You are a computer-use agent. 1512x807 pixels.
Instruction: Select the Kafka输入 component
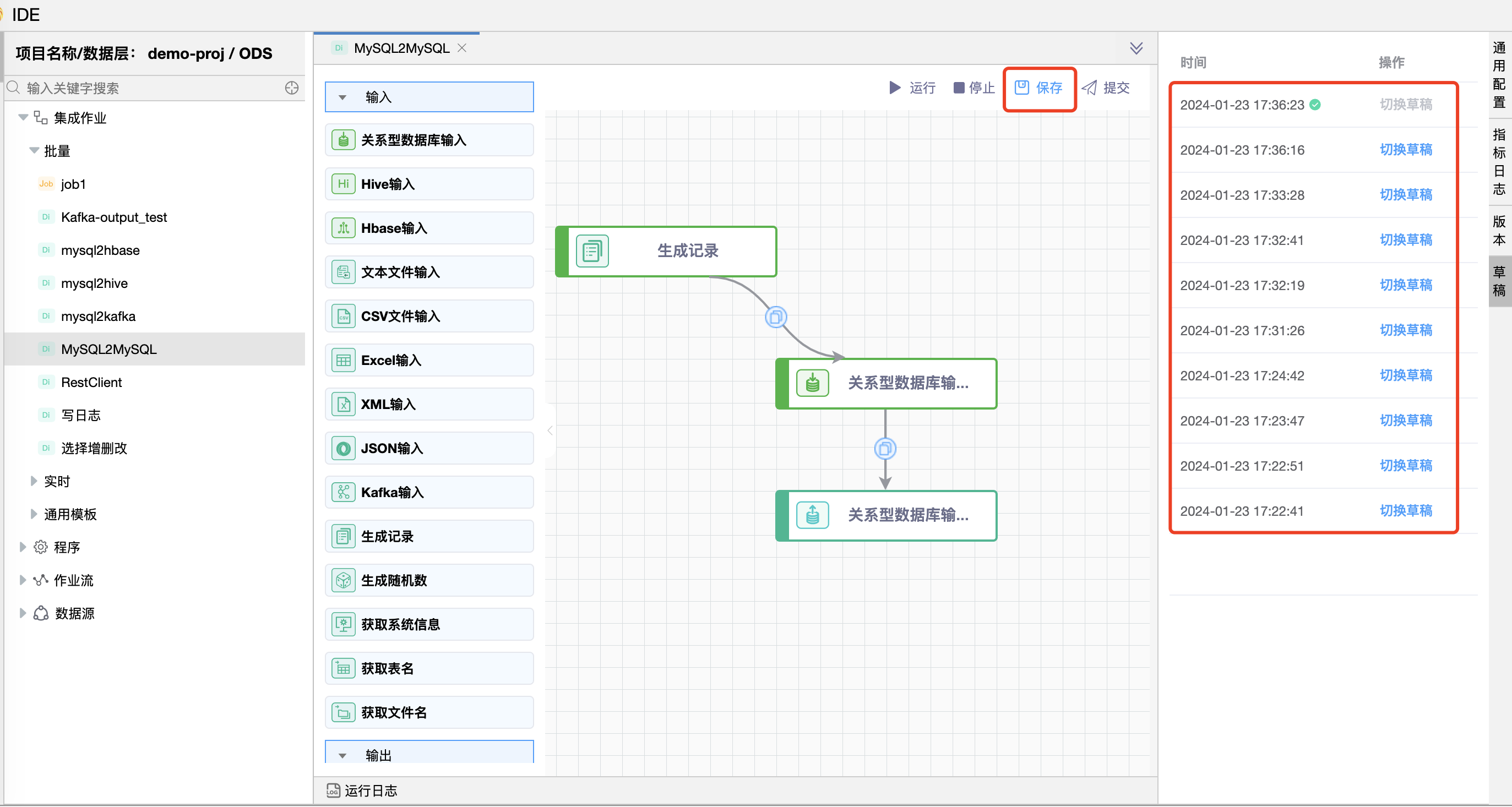429,492
